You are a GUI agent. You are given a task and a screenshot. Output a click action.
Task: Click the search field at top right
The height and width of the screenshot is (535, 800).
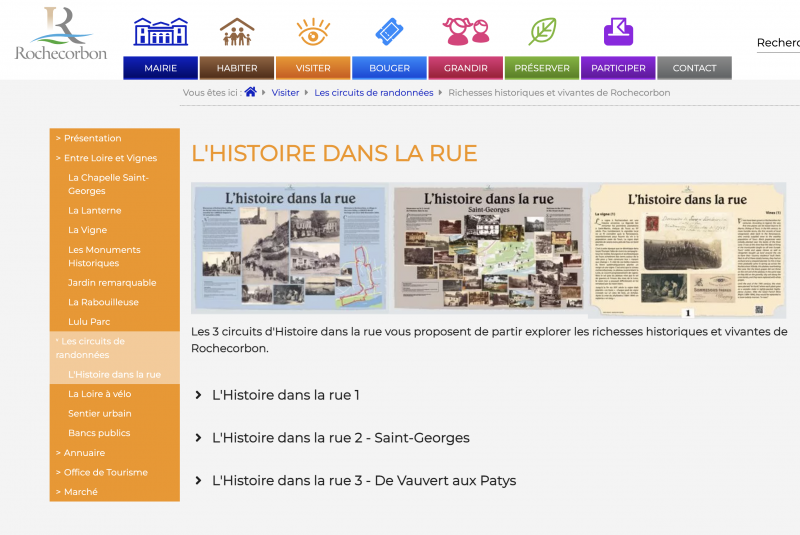[778, 43]
